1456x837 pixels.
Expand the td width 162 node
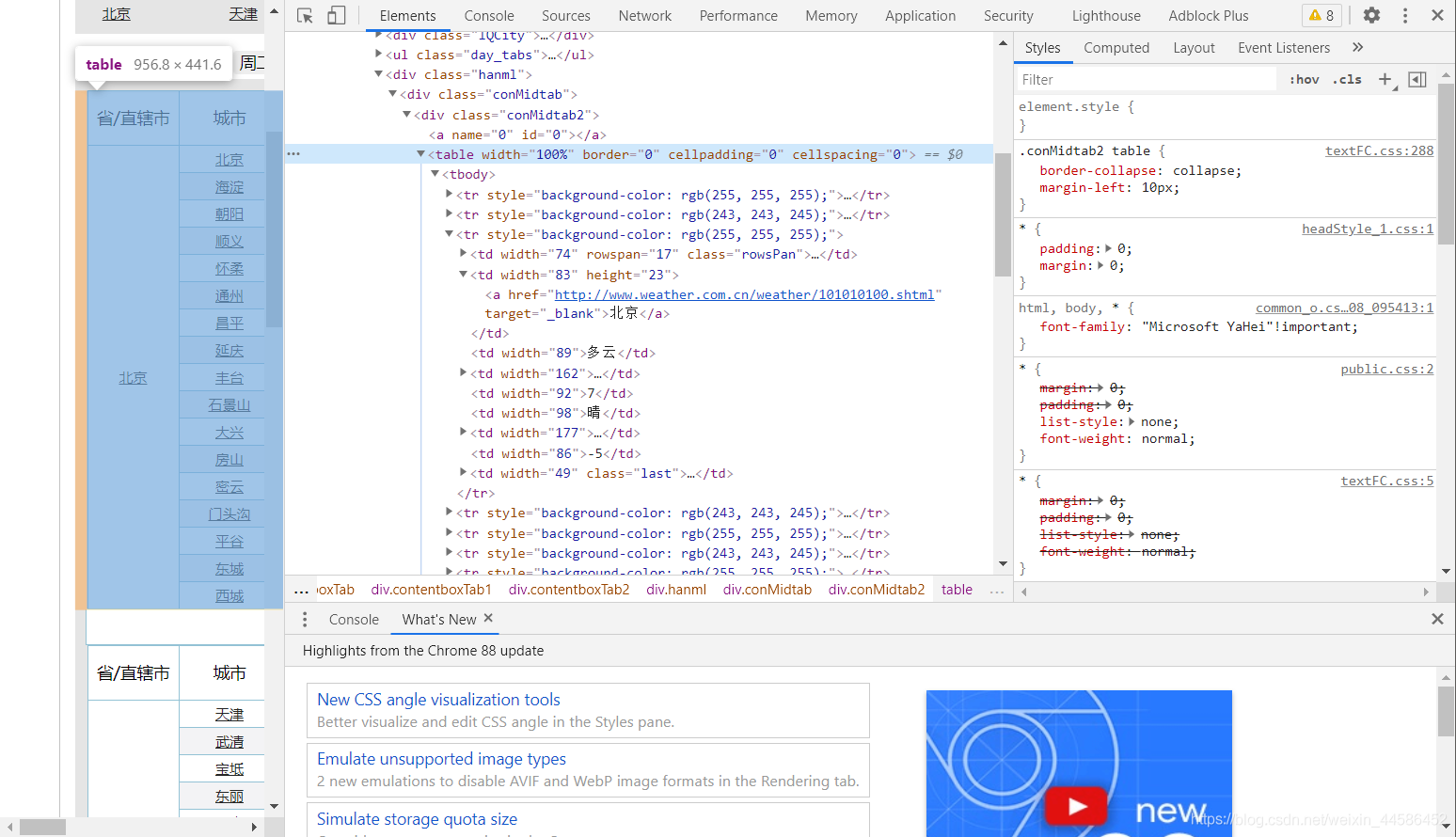[x=464, y=373]
